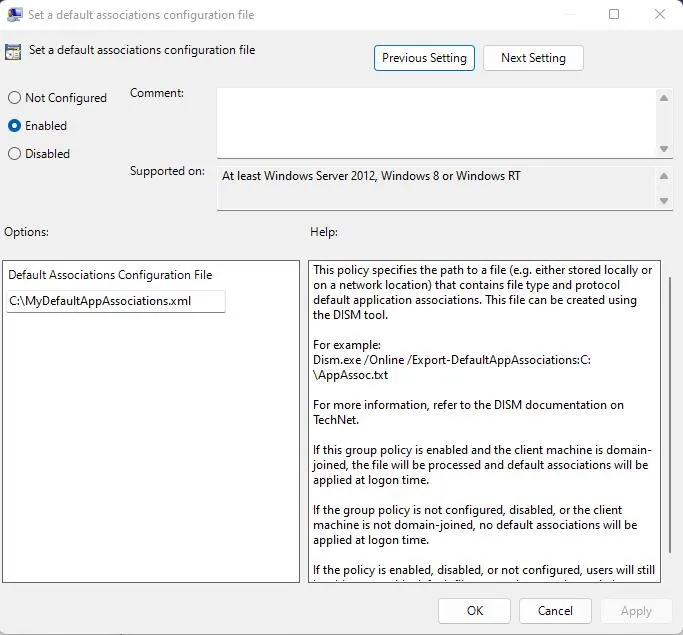
Task: Click Supported on box scroll up arrow
Action: 664,176
